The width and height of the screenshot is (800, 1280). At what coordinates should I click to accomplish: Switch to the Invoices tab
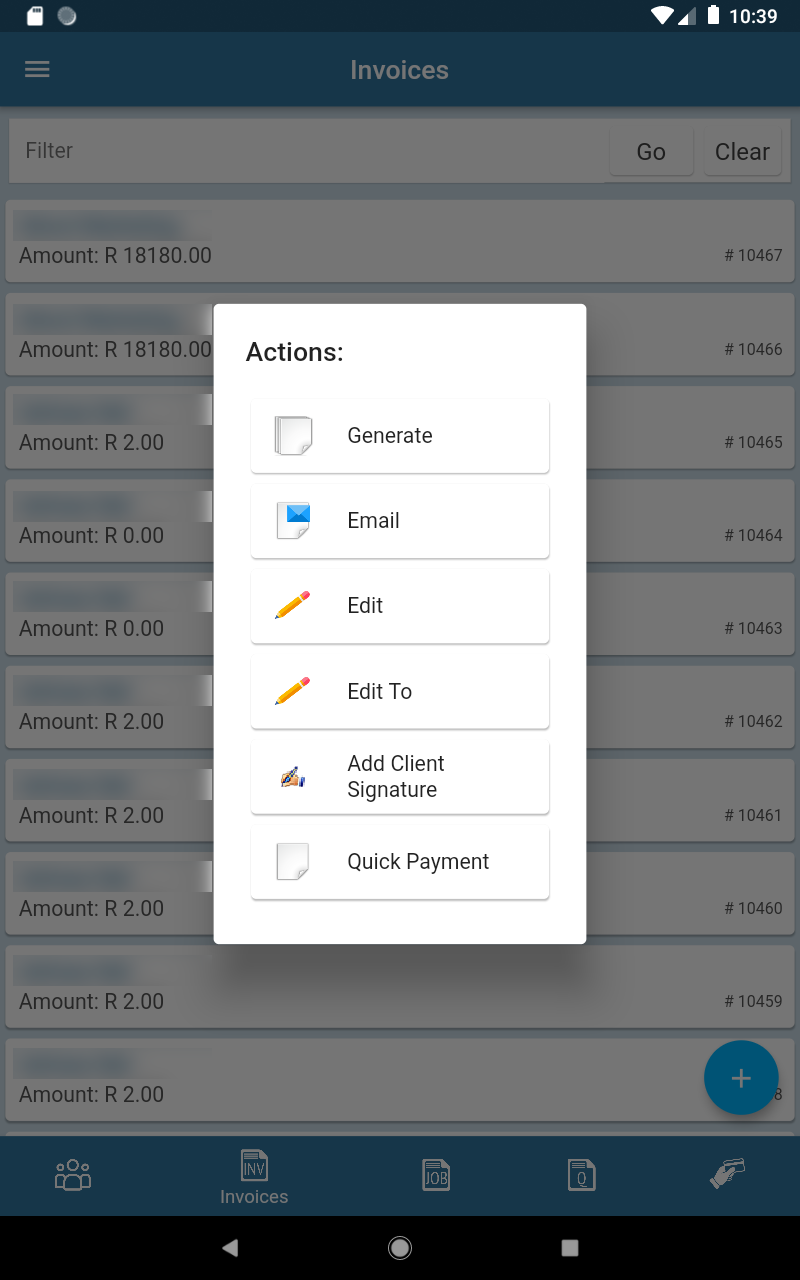254,1176
